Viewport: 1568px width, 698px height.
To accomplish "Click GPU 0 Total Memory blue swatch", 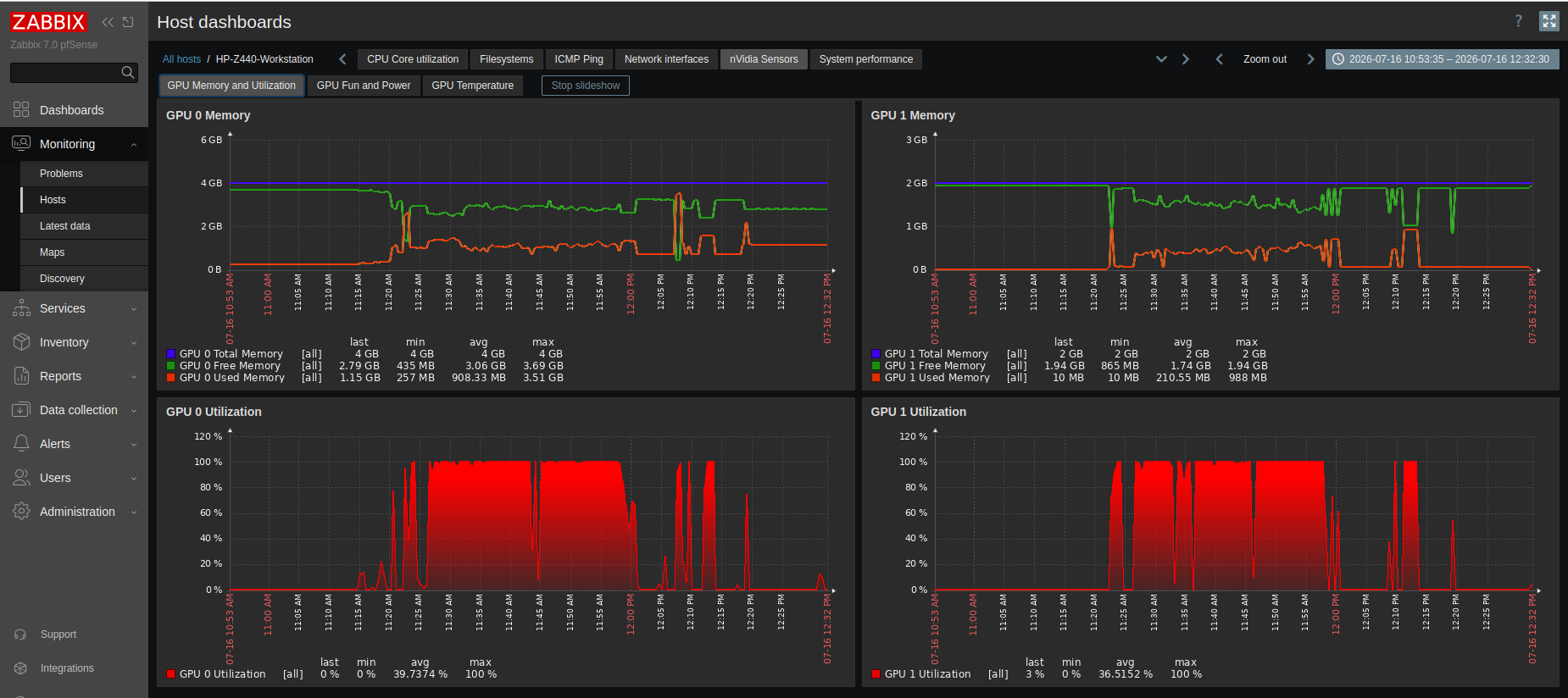I will click(171, 354).
